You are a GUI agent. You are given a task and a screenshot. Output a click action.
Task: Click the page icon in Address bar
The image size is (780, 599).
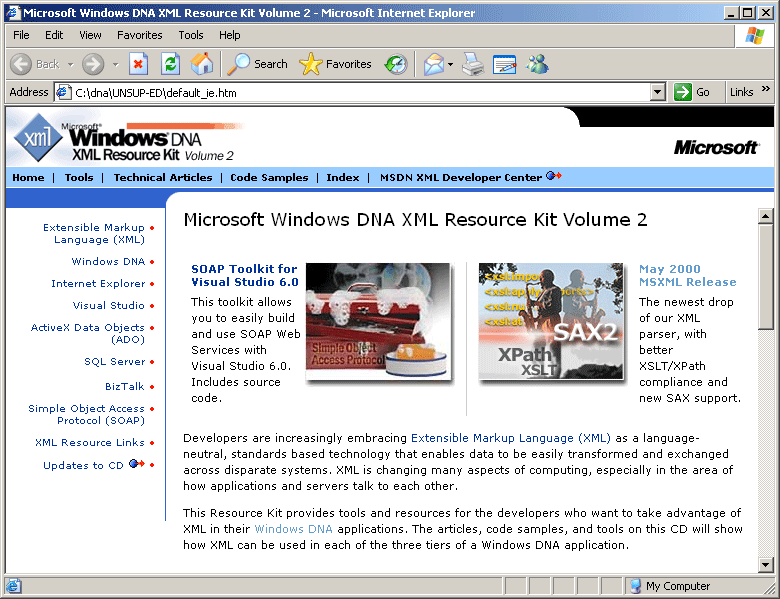click(63, 92)
